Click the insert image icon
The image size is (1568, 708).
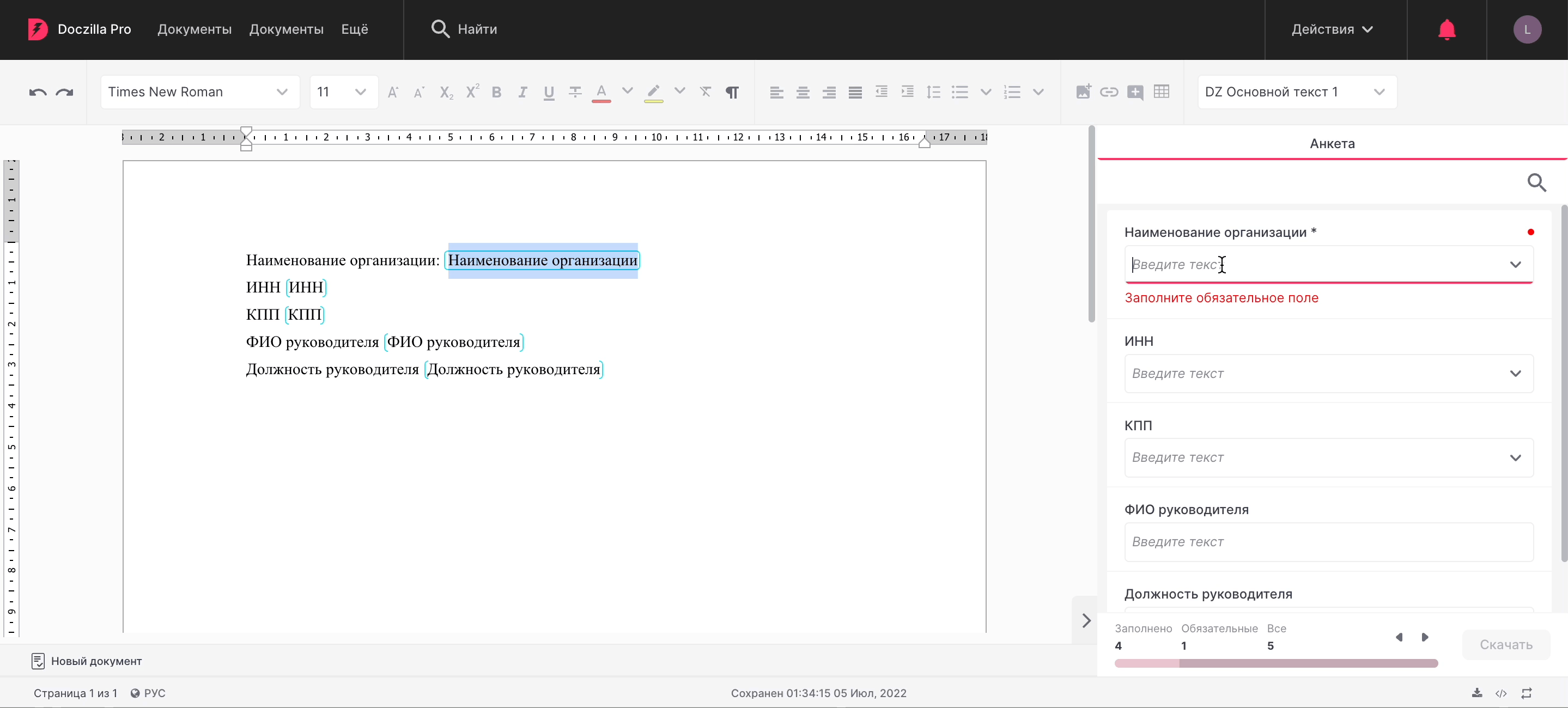click(1083, 92)
